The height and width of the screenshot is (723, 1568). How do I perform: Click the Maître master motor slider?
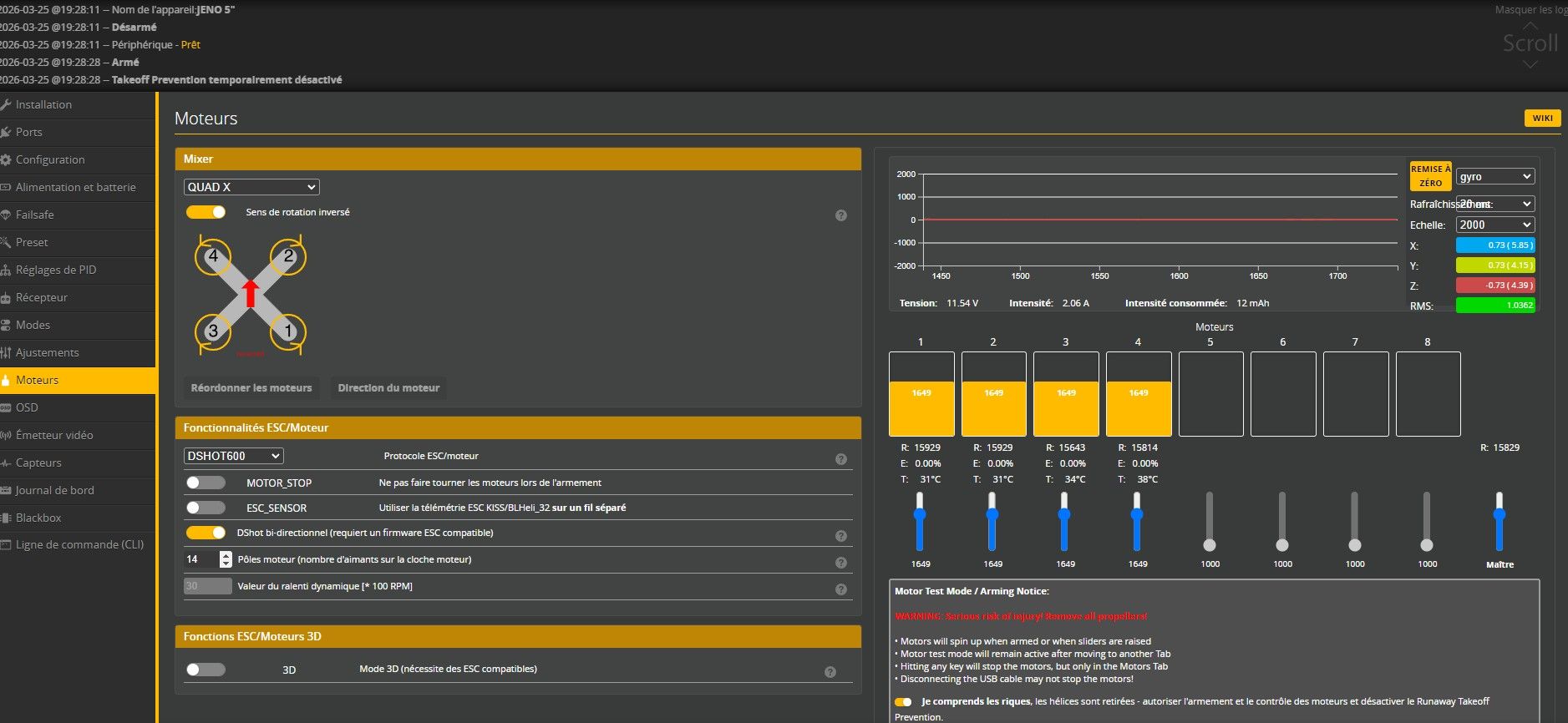coord(1499,516)
